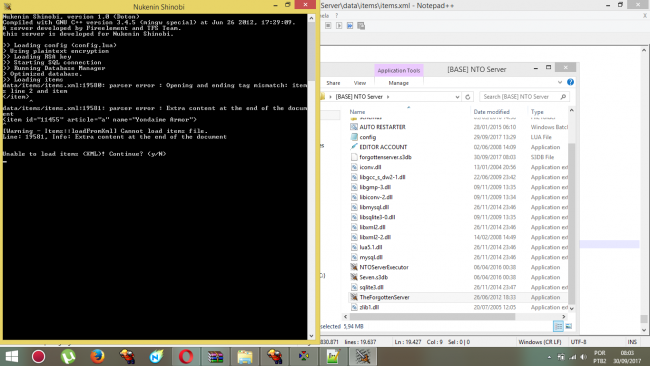Open the address bar history dropdown
650x366 pixels.
(457, 97)
